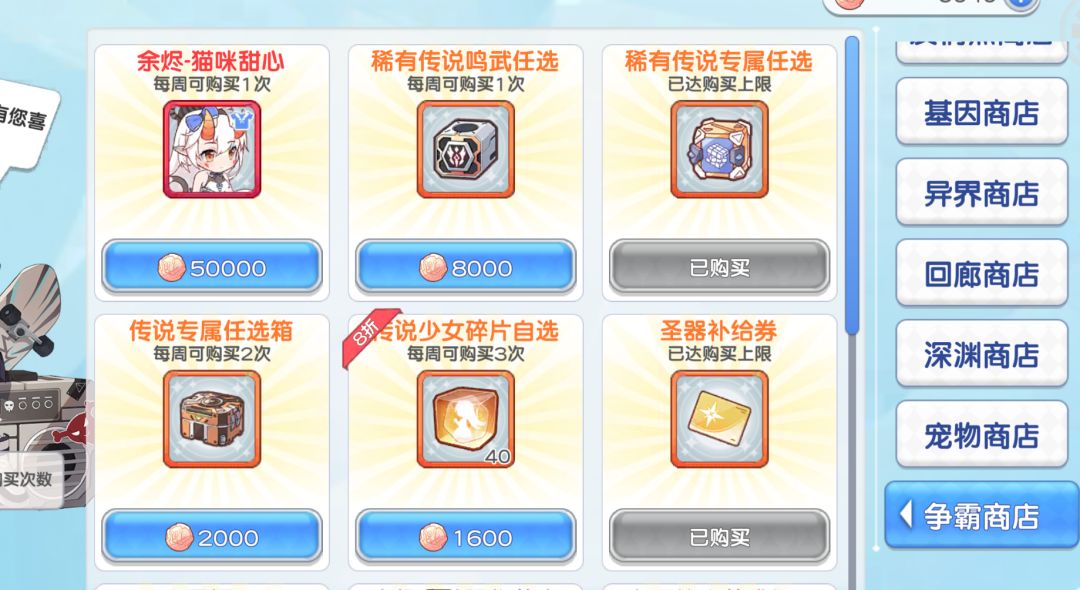Go to the 回廊商店 tab
Image resolution: width=1080 pixels, height=590 pixels.
(982, 273)
